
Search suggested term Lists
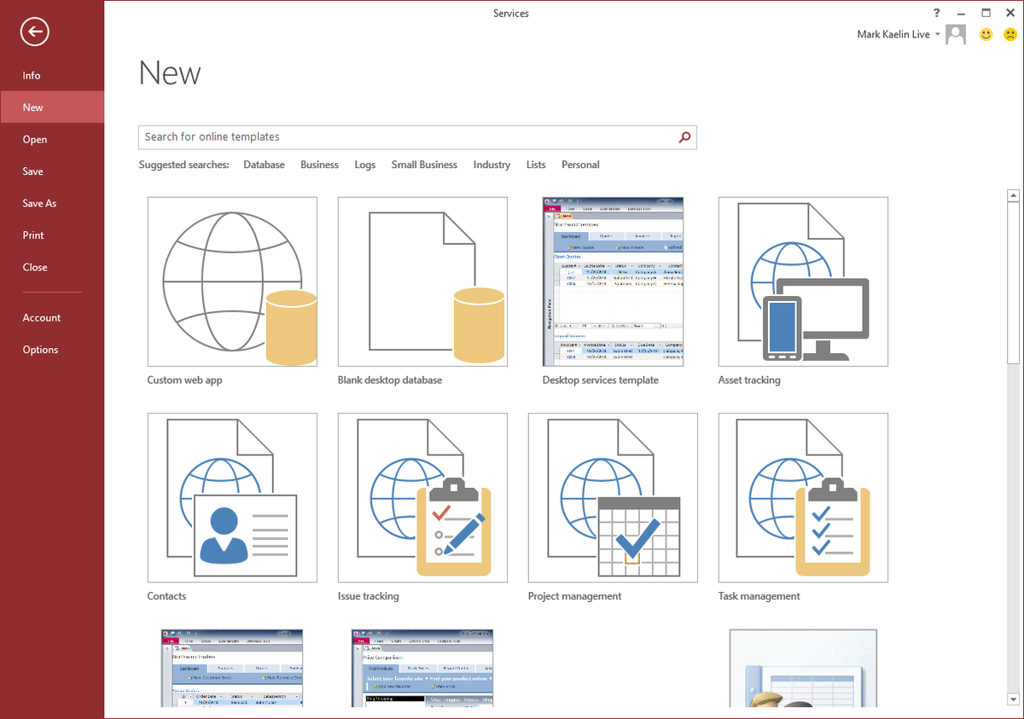(536, 165)
